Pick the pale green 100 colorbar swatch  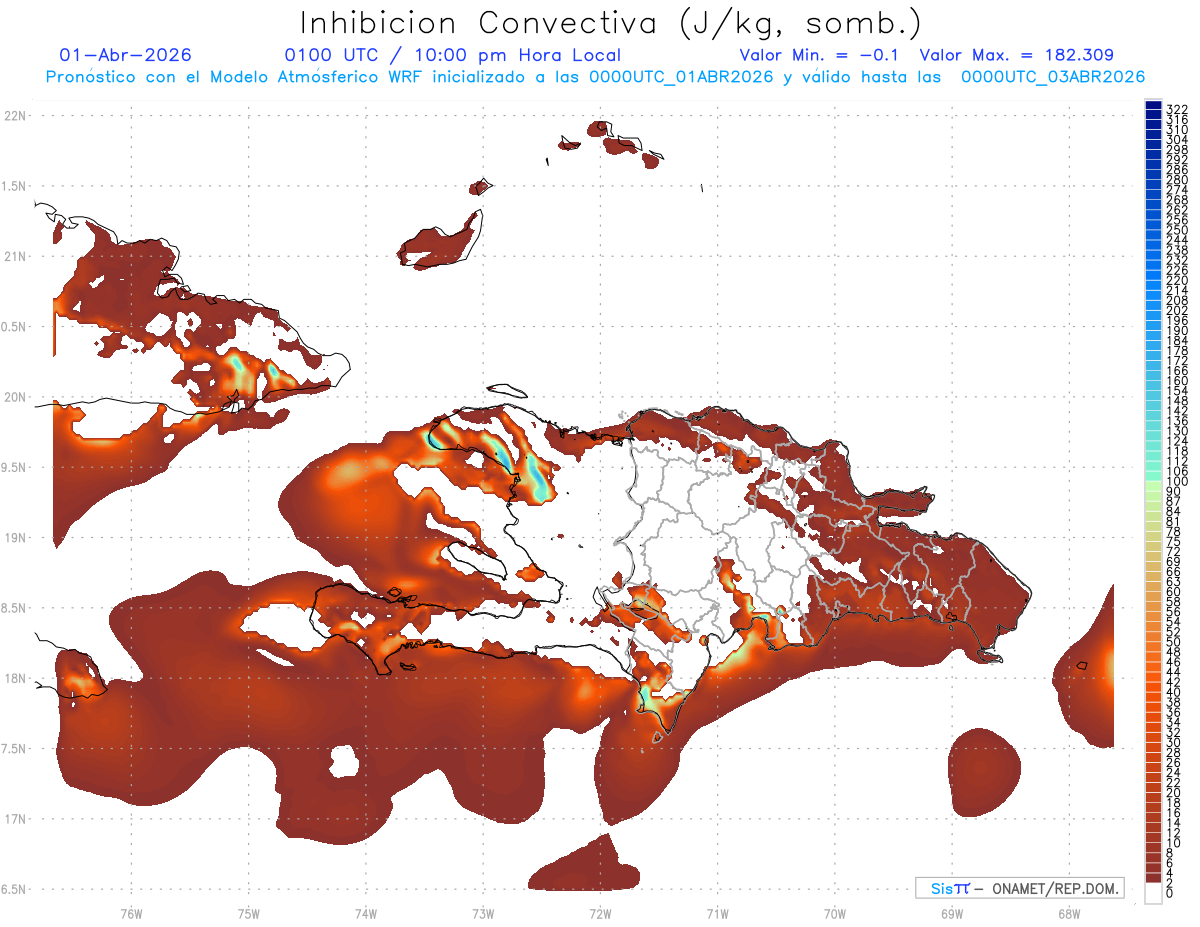[1153, 486]
